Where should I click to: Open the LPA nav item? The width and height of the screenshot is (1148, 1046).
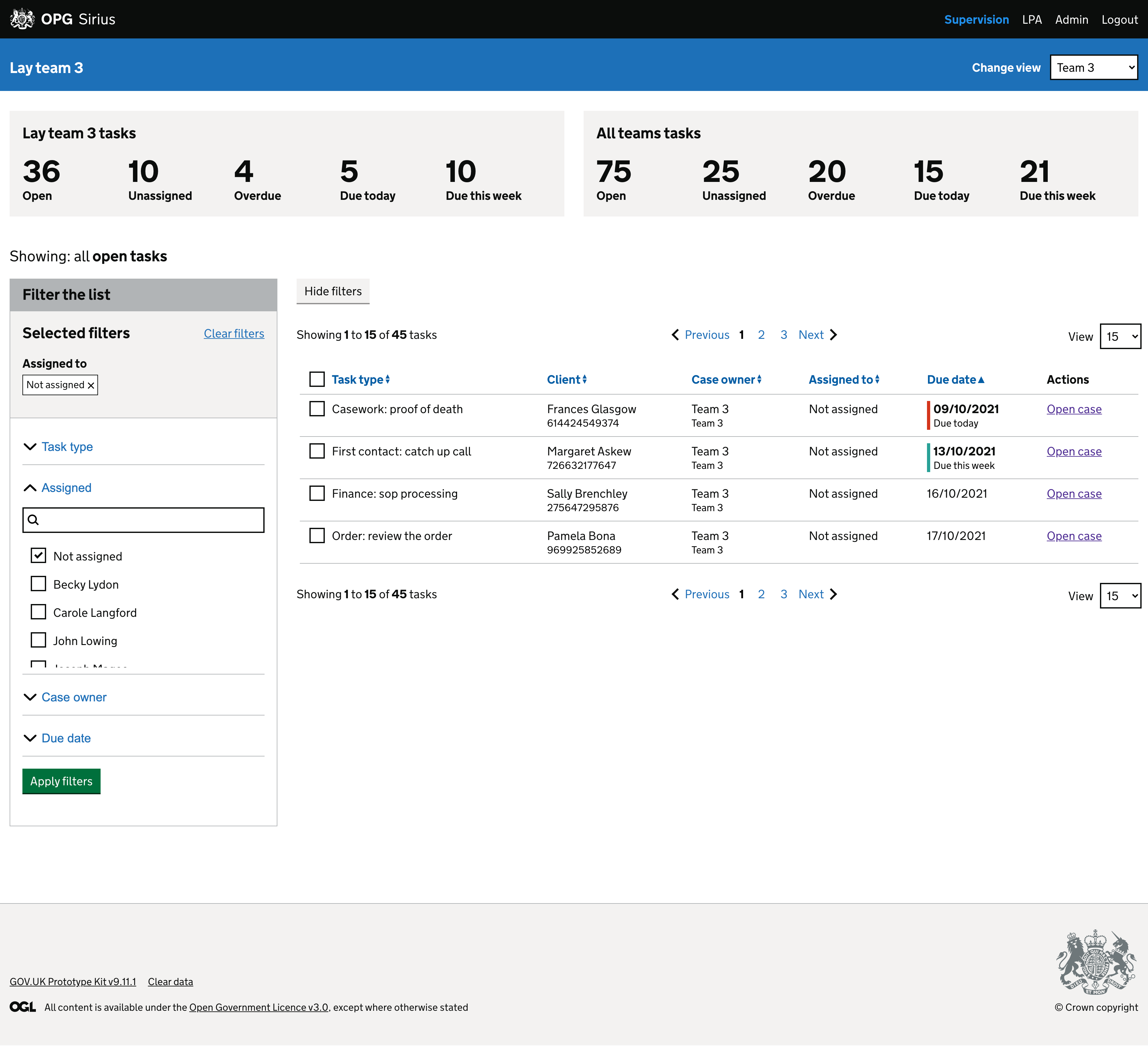1031,19
